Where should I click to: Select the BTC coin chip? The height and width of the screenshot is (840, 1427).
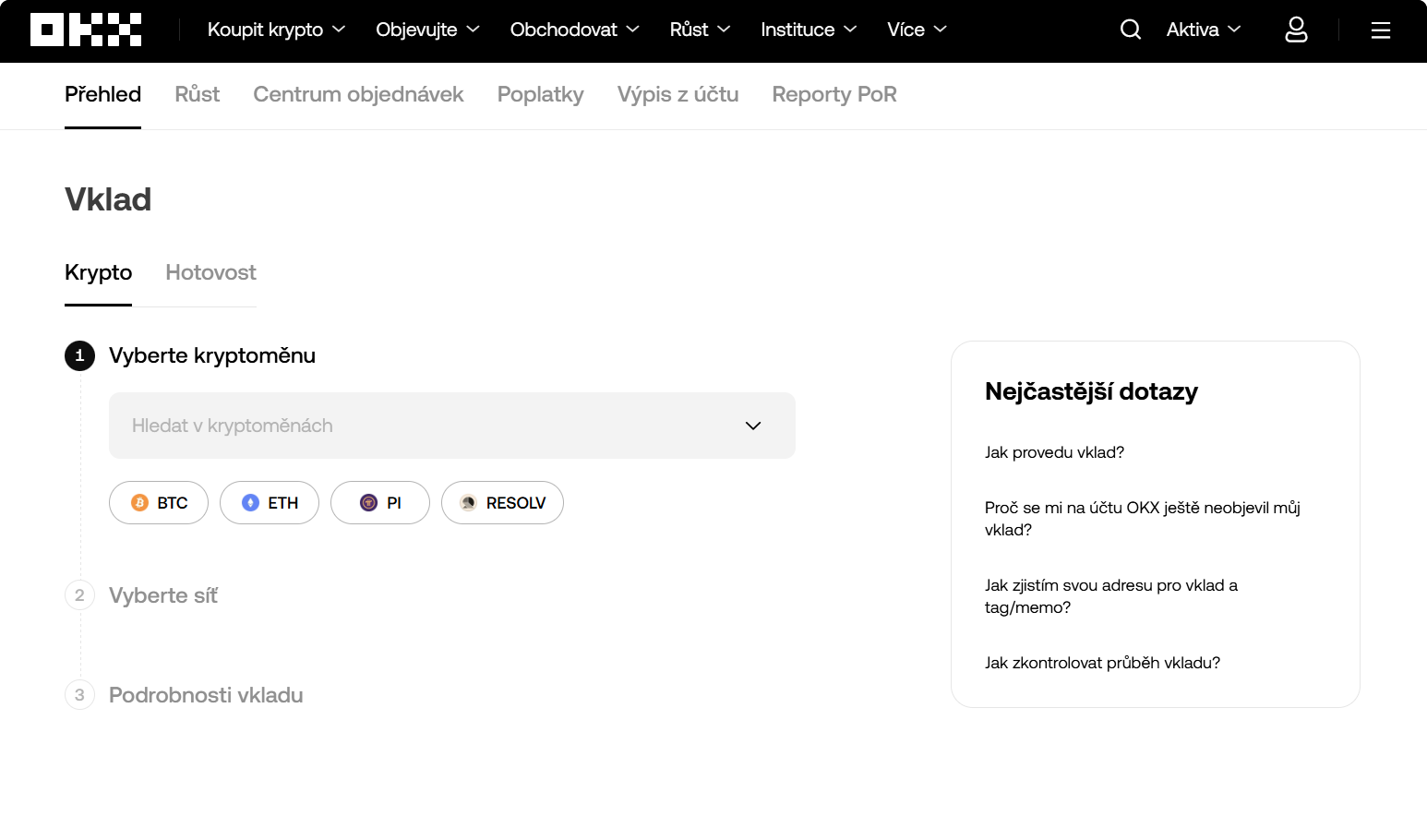159,503
